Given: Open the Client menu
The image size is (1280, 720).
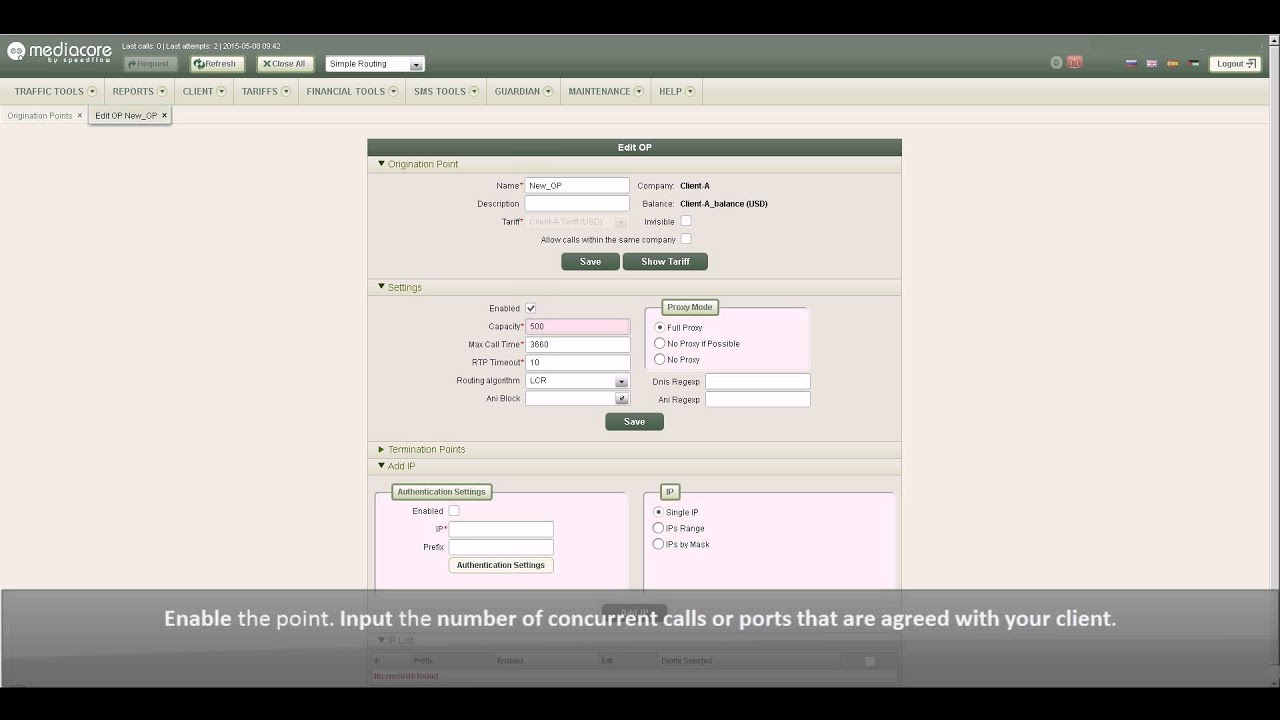Looking at the screenshot, I should point(203,91).
